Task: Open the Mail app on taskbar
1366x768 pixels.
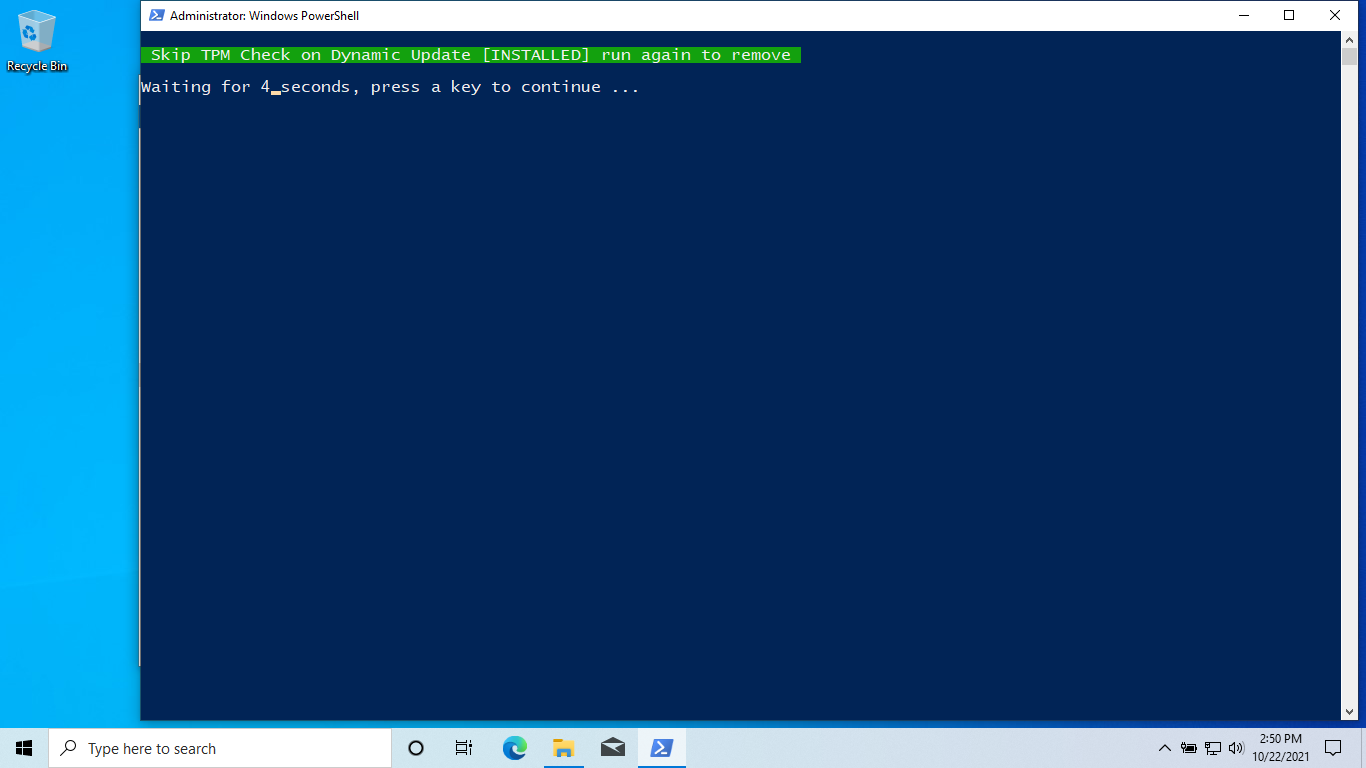Action: pyautogui.click(x=612, y=748)
